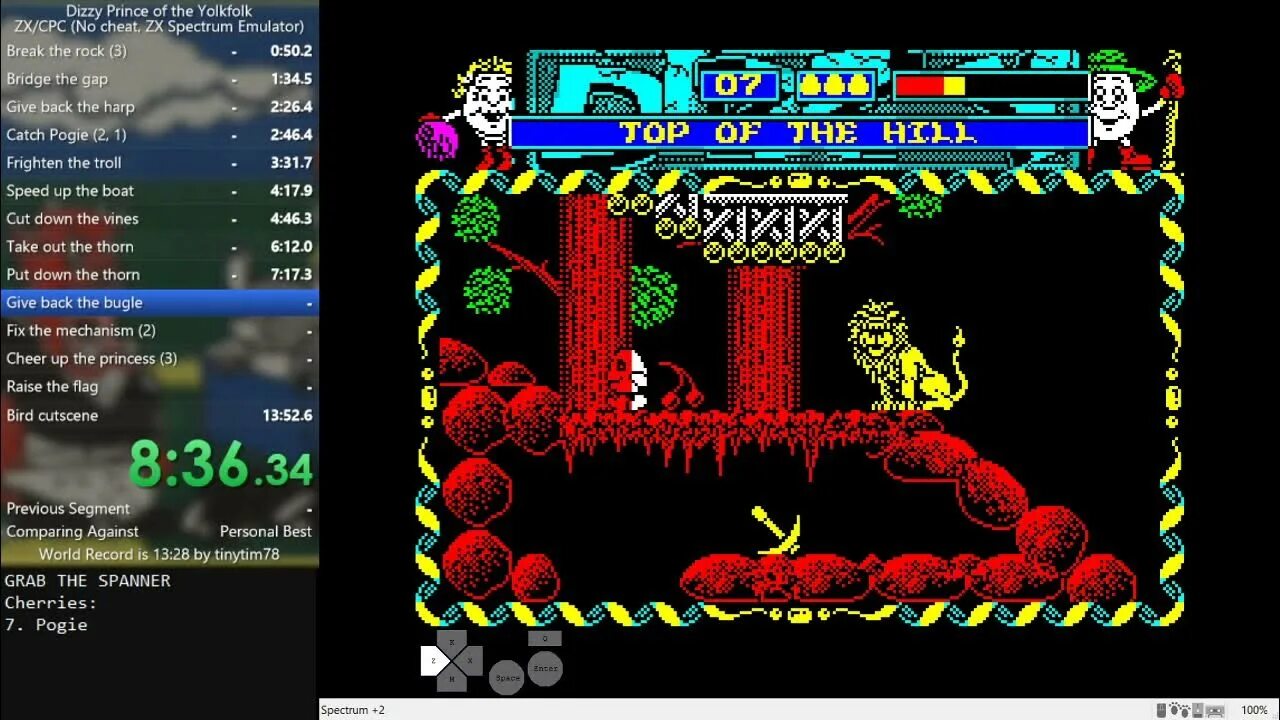This screenshot has width=1280, height=720.
Task: Select the Frighten the troll split
Action: coord(159,162)
